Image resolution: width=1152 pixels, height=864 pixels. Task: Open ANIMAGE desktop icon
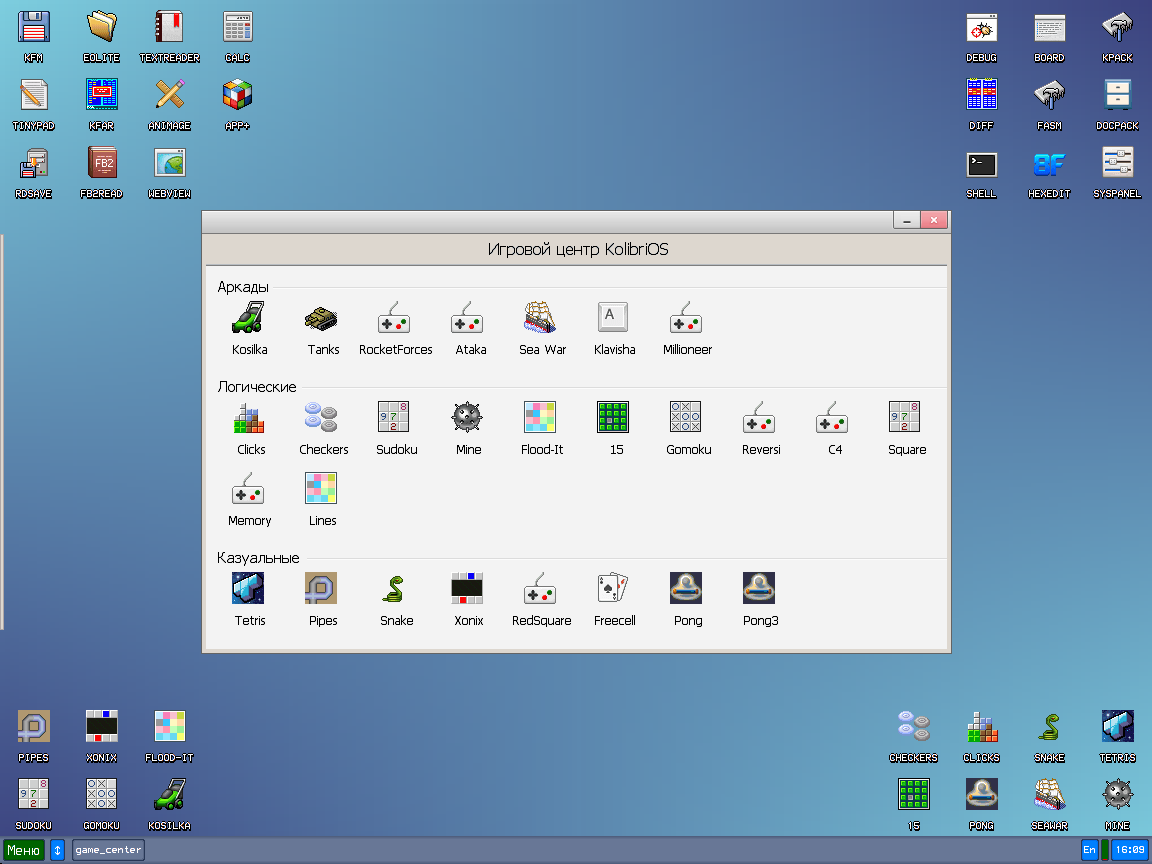[x=169, y=105]
